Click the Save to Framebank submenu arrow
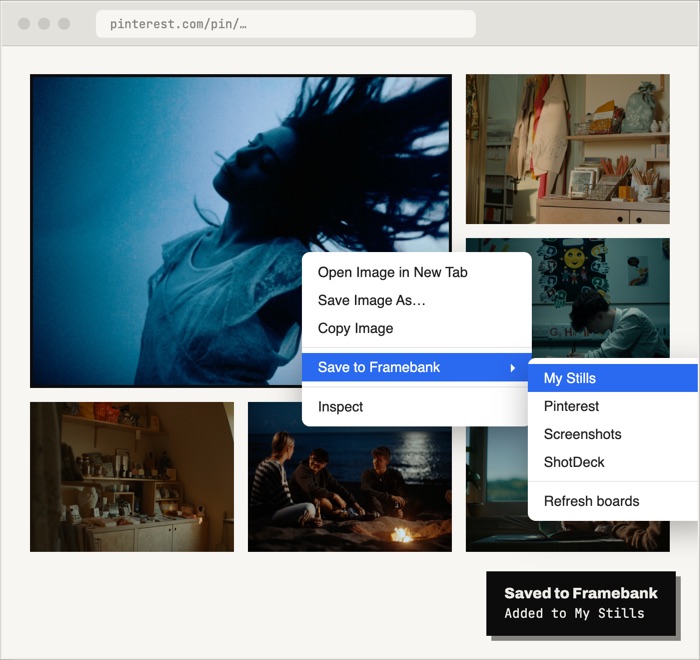 point(512,368)
